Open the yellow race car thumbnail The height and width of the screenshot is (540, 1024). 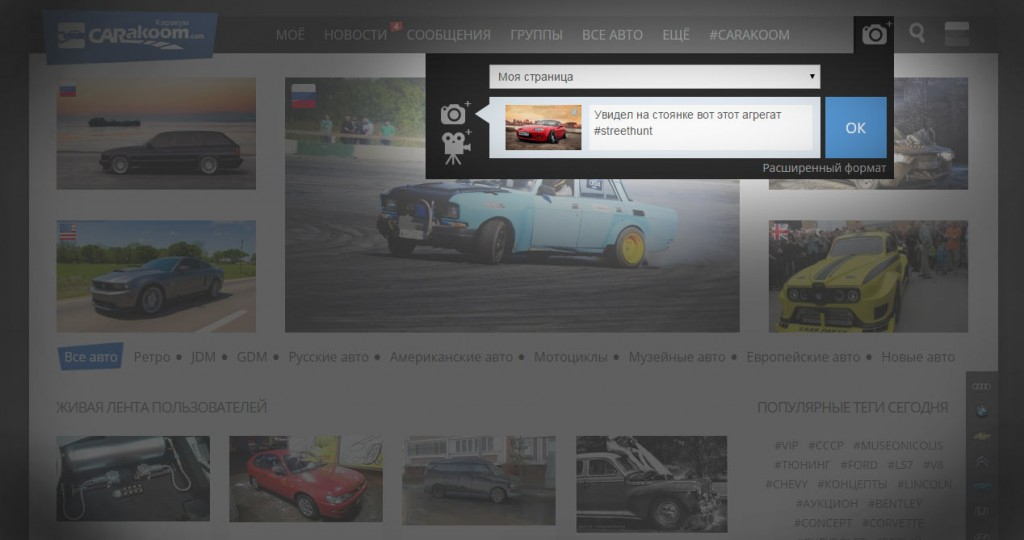tap(868, 276)
